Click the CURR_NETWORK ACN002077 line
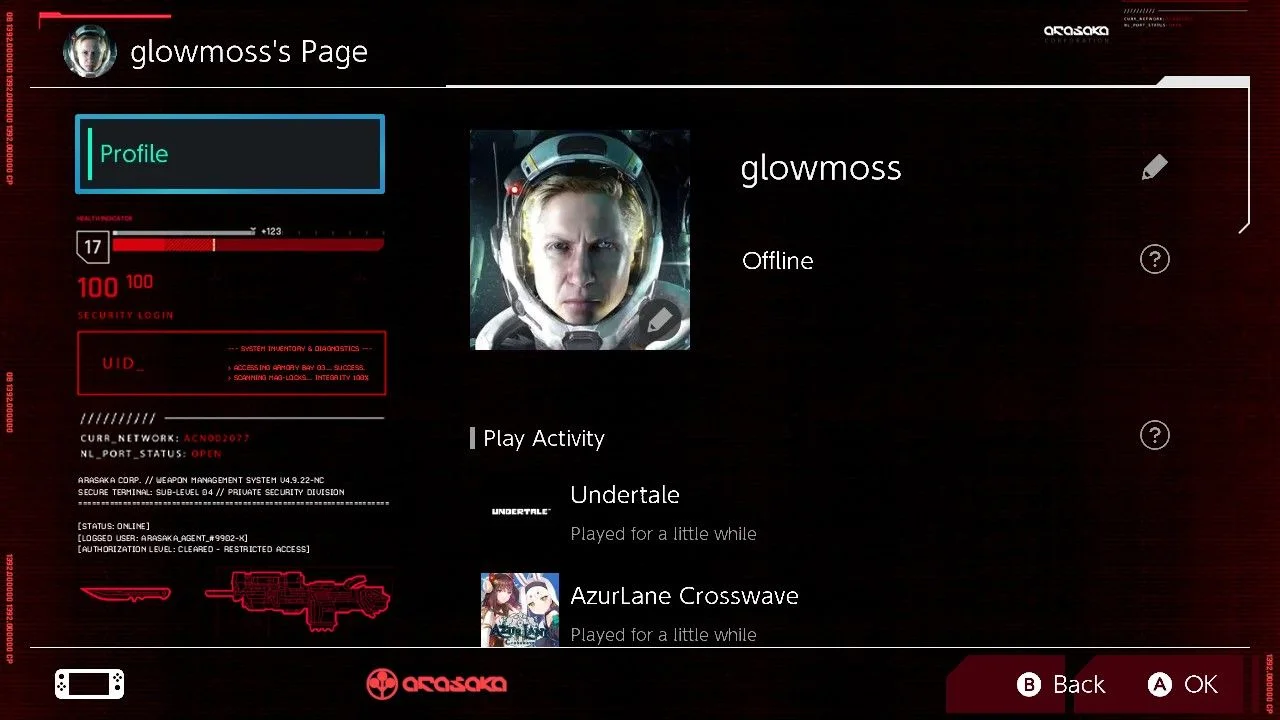The height and width of the screenshot is (720, 1280). coord(165,438)
